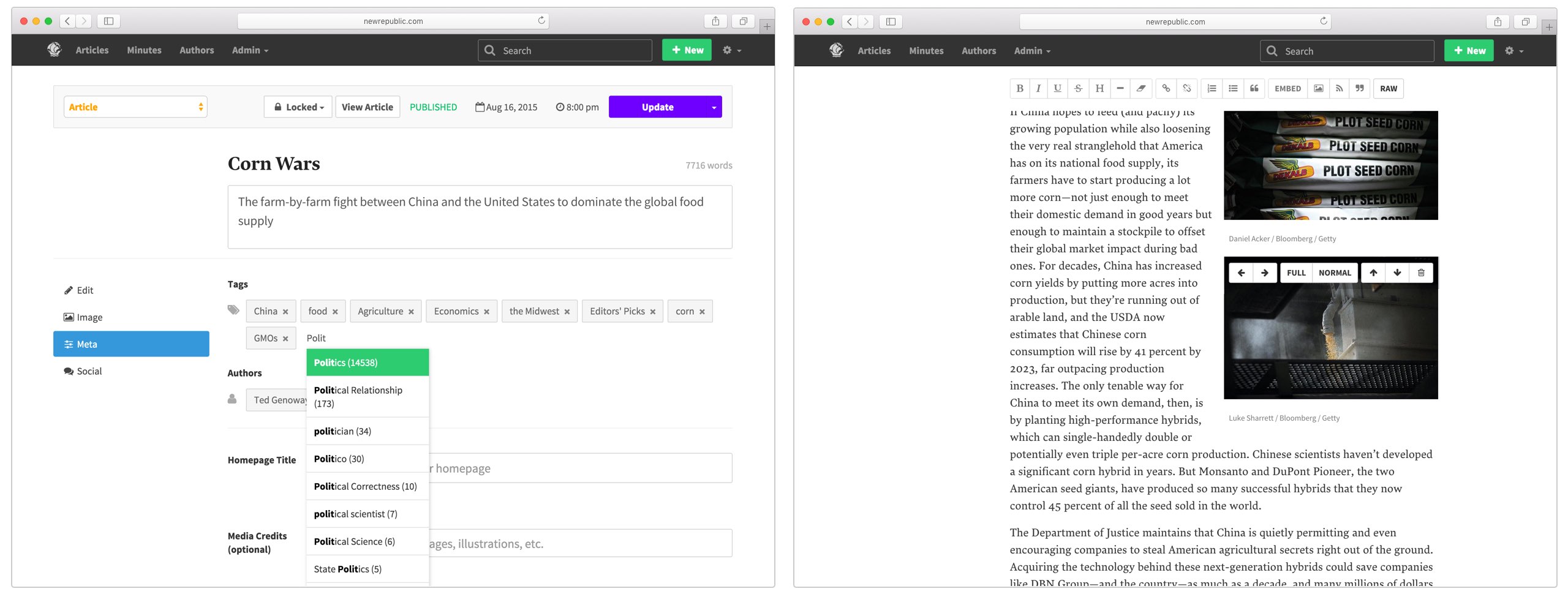Screen dimensions: 1568x594
Task: Open the Update button's dropdown arrow
Action: (714, 107)
